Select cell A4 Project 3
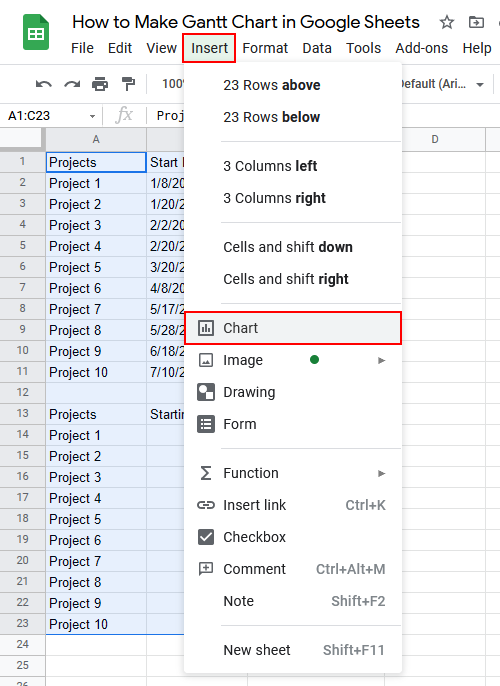This screenshot has height=686, width=500. coord(96,225)
